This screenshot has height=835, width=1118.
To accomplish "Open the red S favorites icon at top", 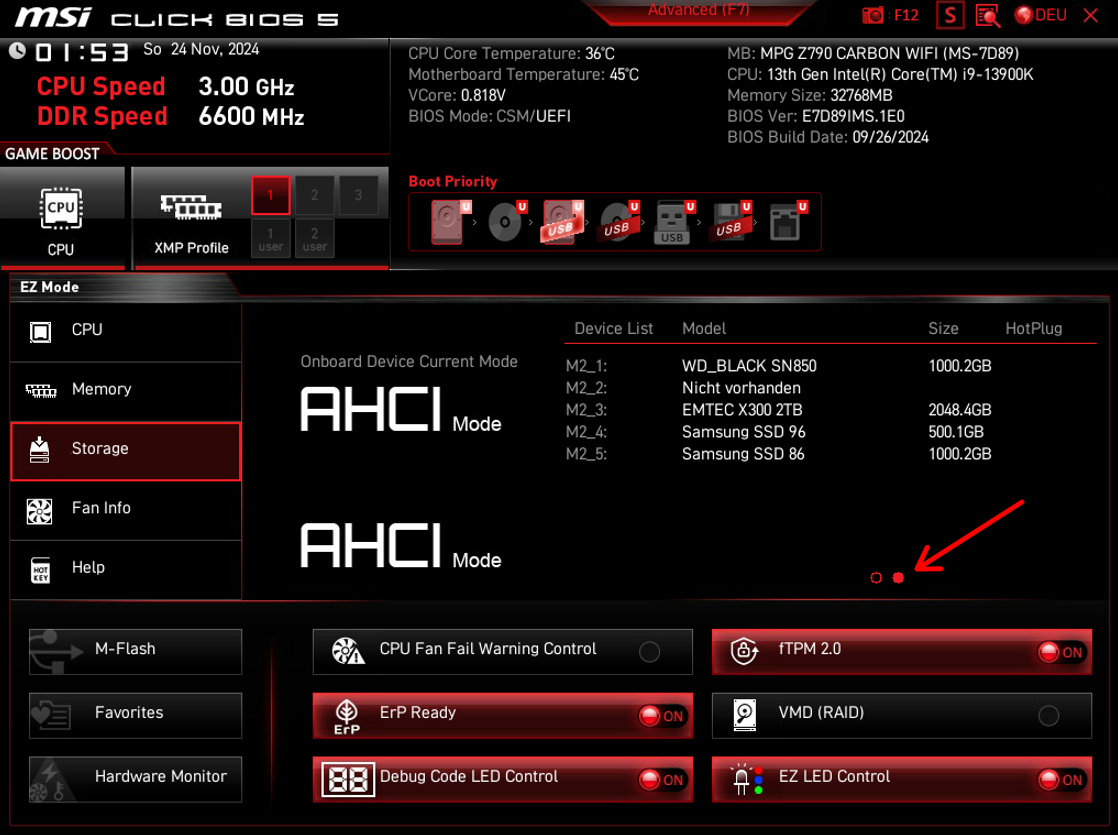I will pyautogui.click(x=950, y=15).
